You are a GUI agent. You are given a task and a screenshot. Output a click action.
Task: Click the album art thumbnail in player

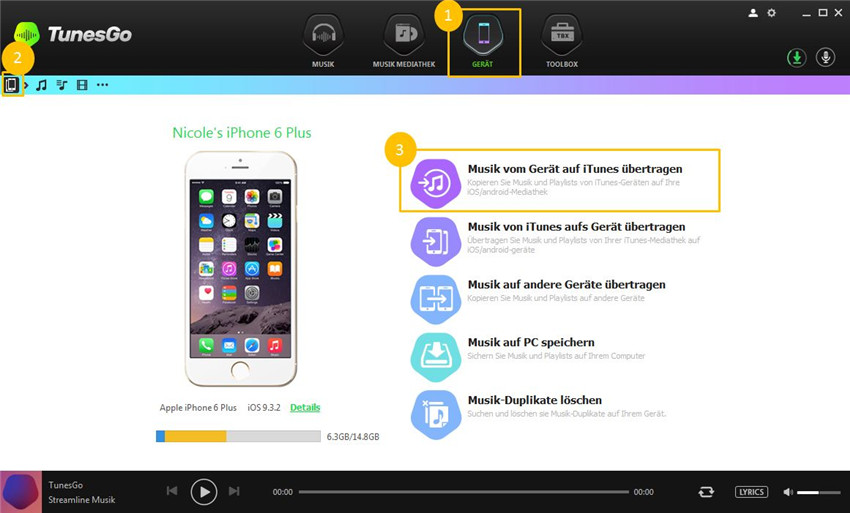21,492
